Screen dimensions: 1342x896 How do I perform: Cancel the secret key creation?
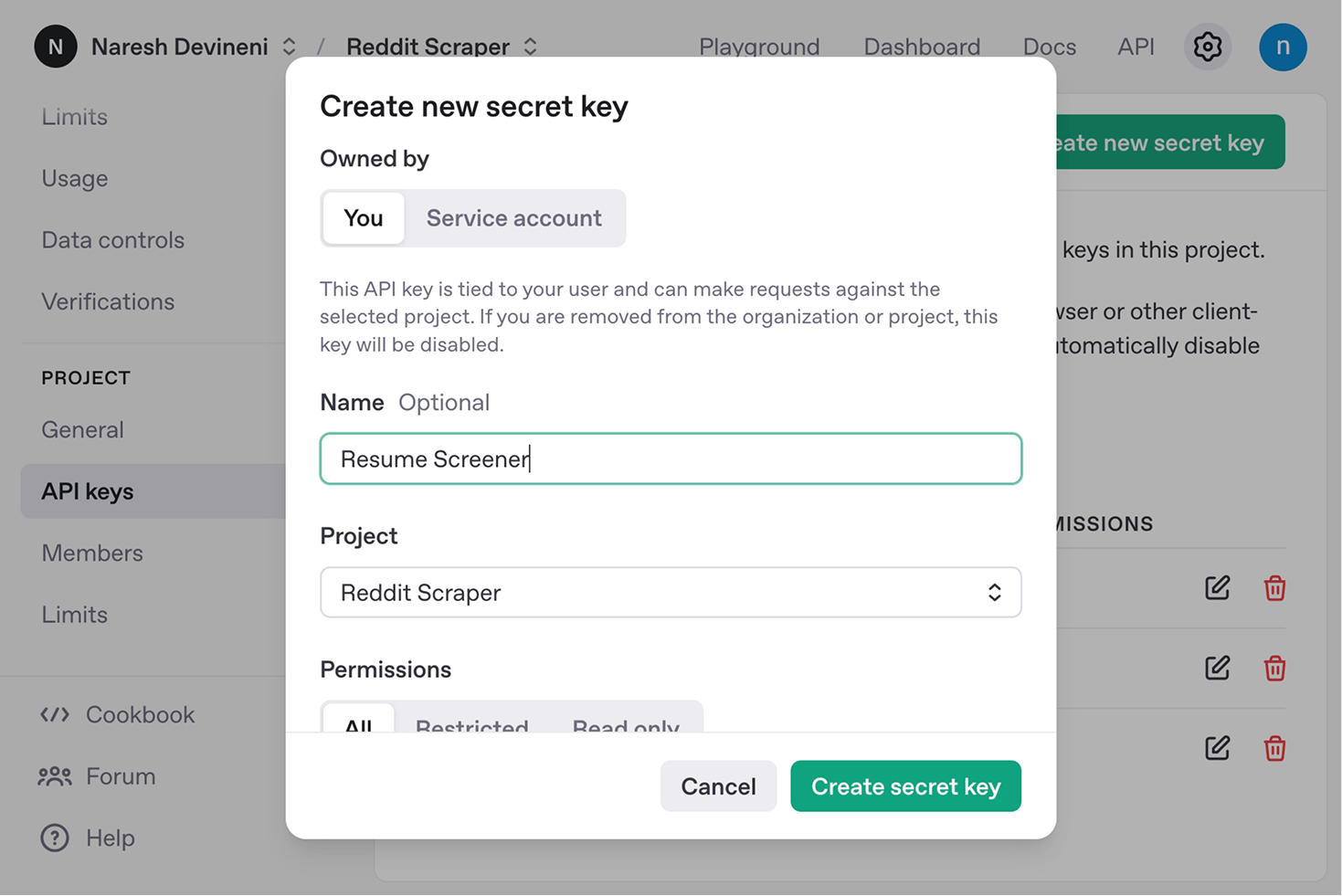718,785
